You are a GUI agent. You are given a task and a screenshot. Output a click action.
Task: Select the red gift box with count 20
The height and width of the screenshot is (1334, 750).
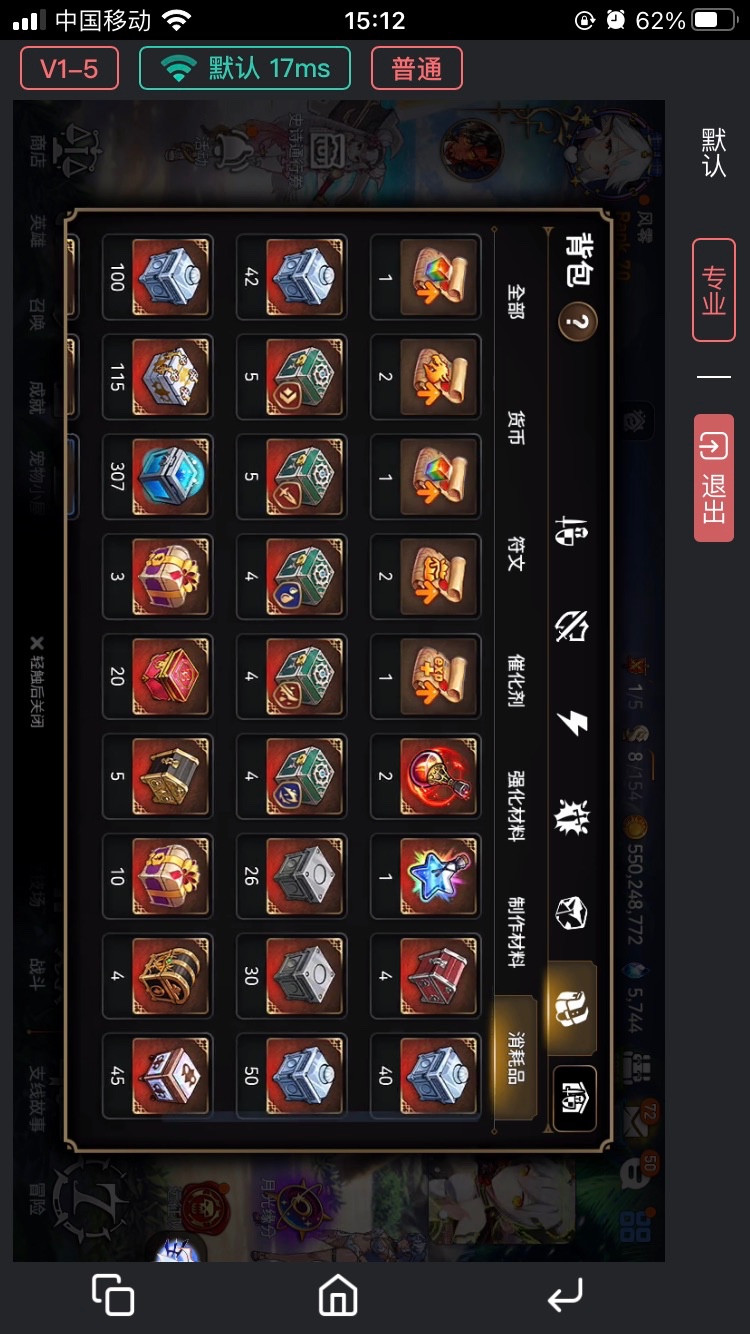click(170, 677)
